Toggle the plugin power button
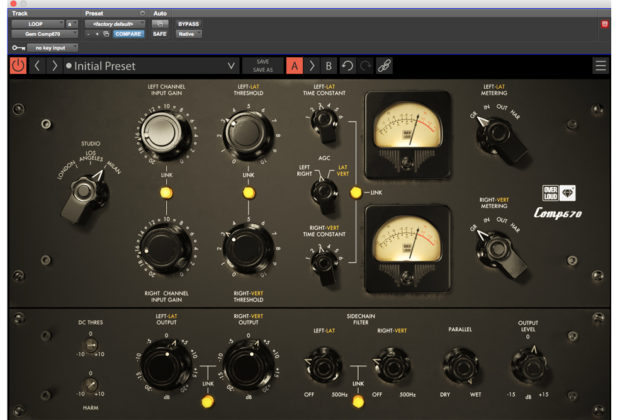The height and width of the screenshot is (420, 620). (x=18, y=66)
